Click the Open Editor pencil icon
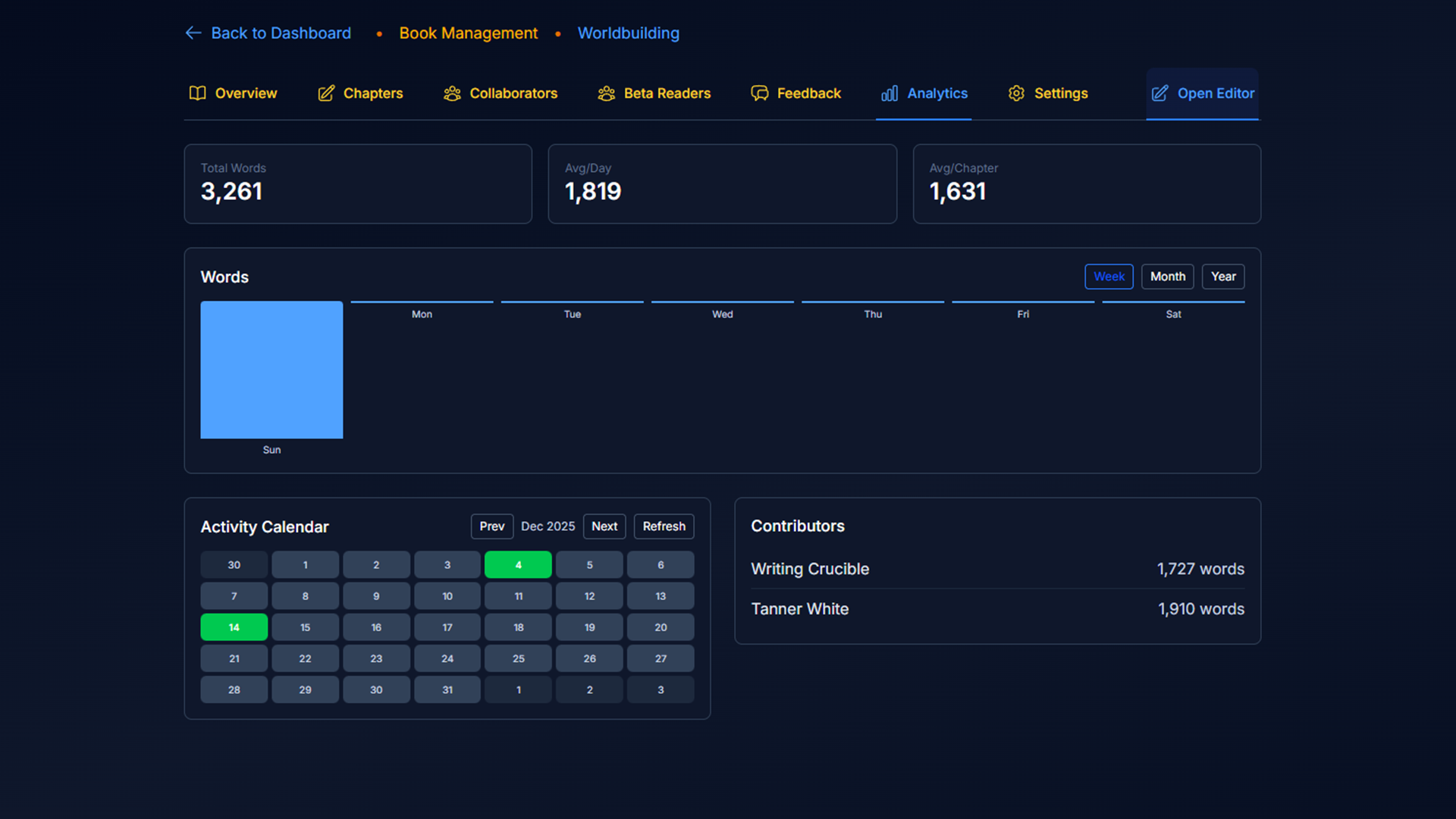 [x=1159, y=93]
